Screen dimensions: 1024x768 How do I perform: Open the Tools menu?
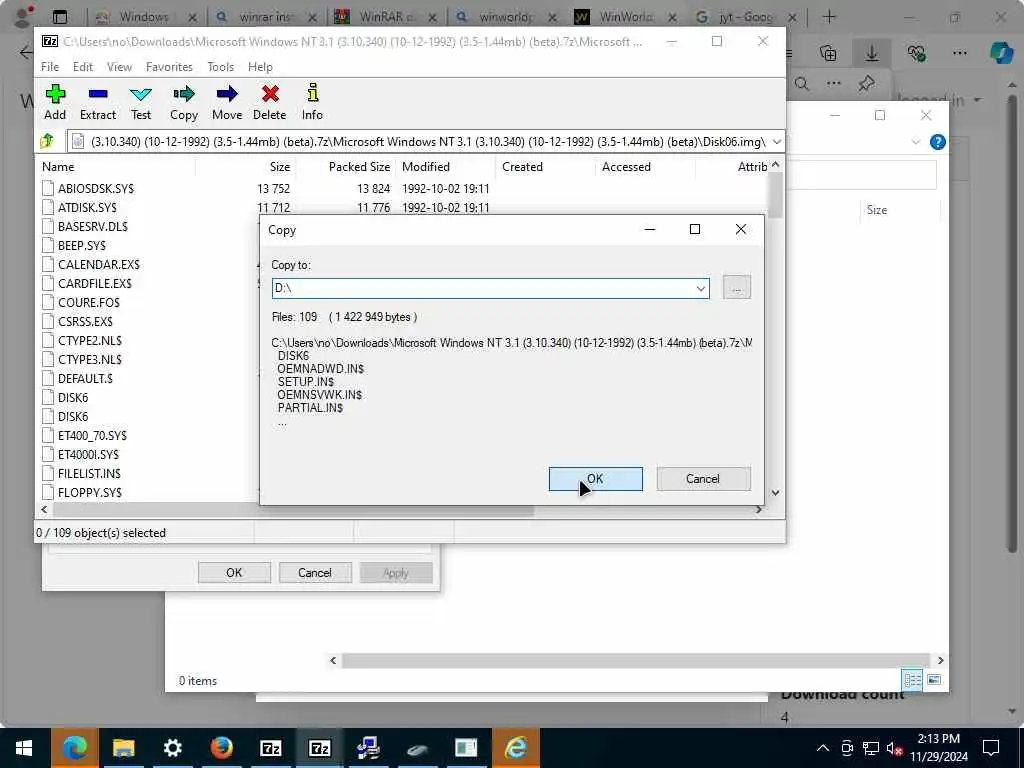coord(220,67)
